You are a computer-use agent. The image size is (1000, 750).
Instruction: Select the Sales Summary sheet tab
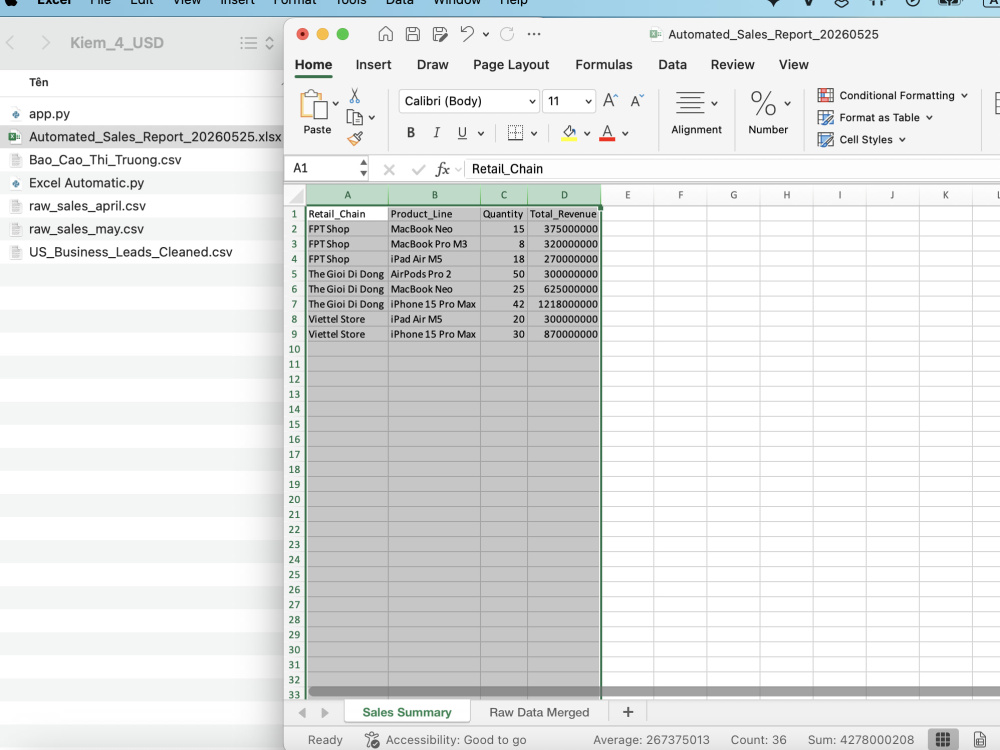(407, 712)
